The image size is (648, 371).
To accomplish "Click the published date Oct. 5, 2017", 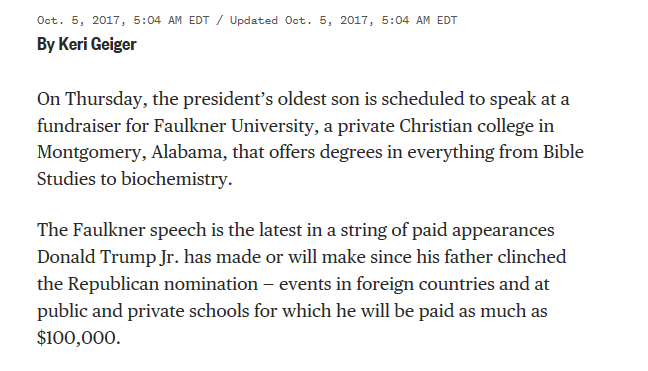I will pyautogui.click(x=81, y=20).
